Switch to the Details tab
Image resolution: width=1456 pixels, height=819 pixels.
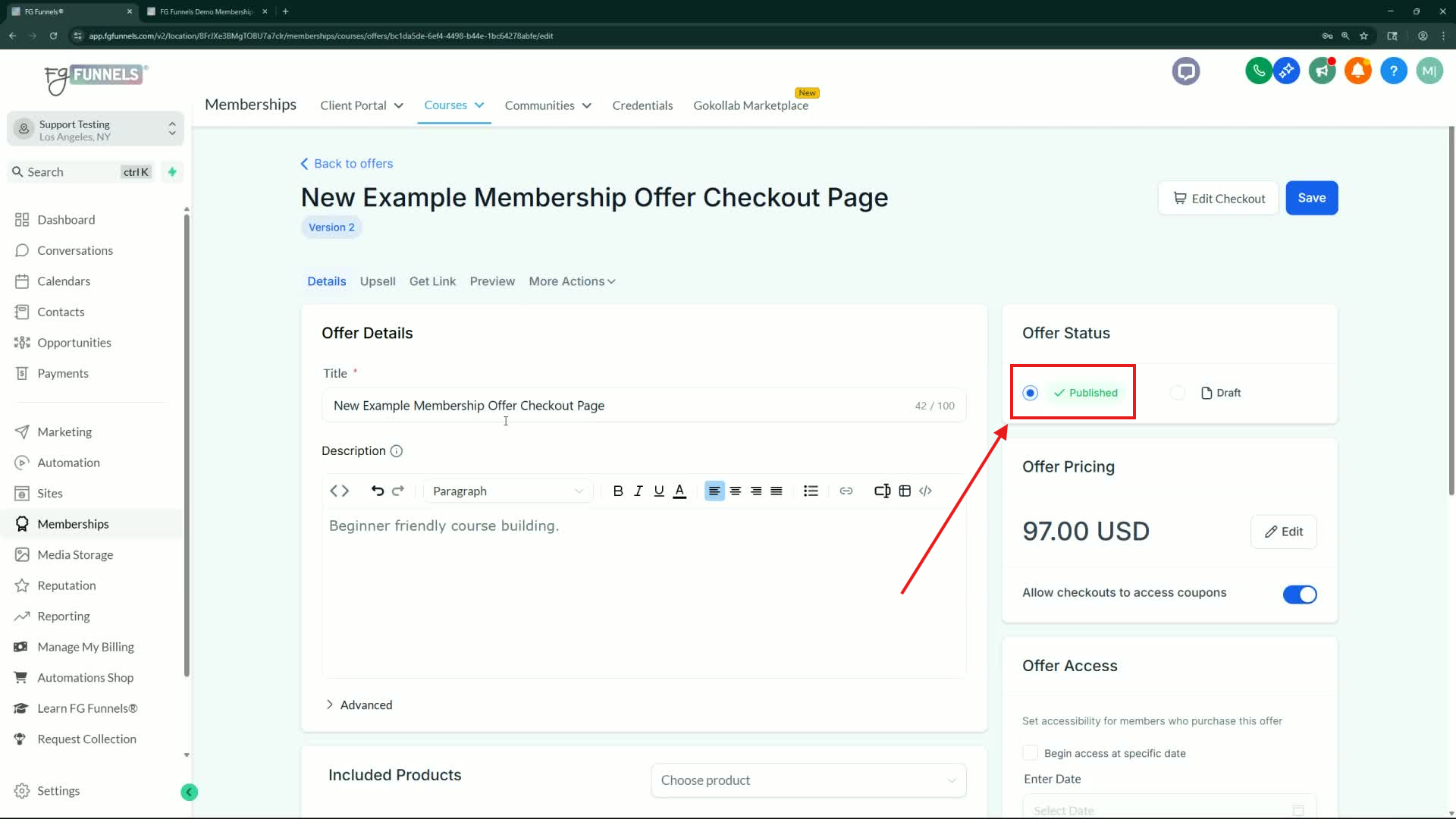click(x=326, y=281)
